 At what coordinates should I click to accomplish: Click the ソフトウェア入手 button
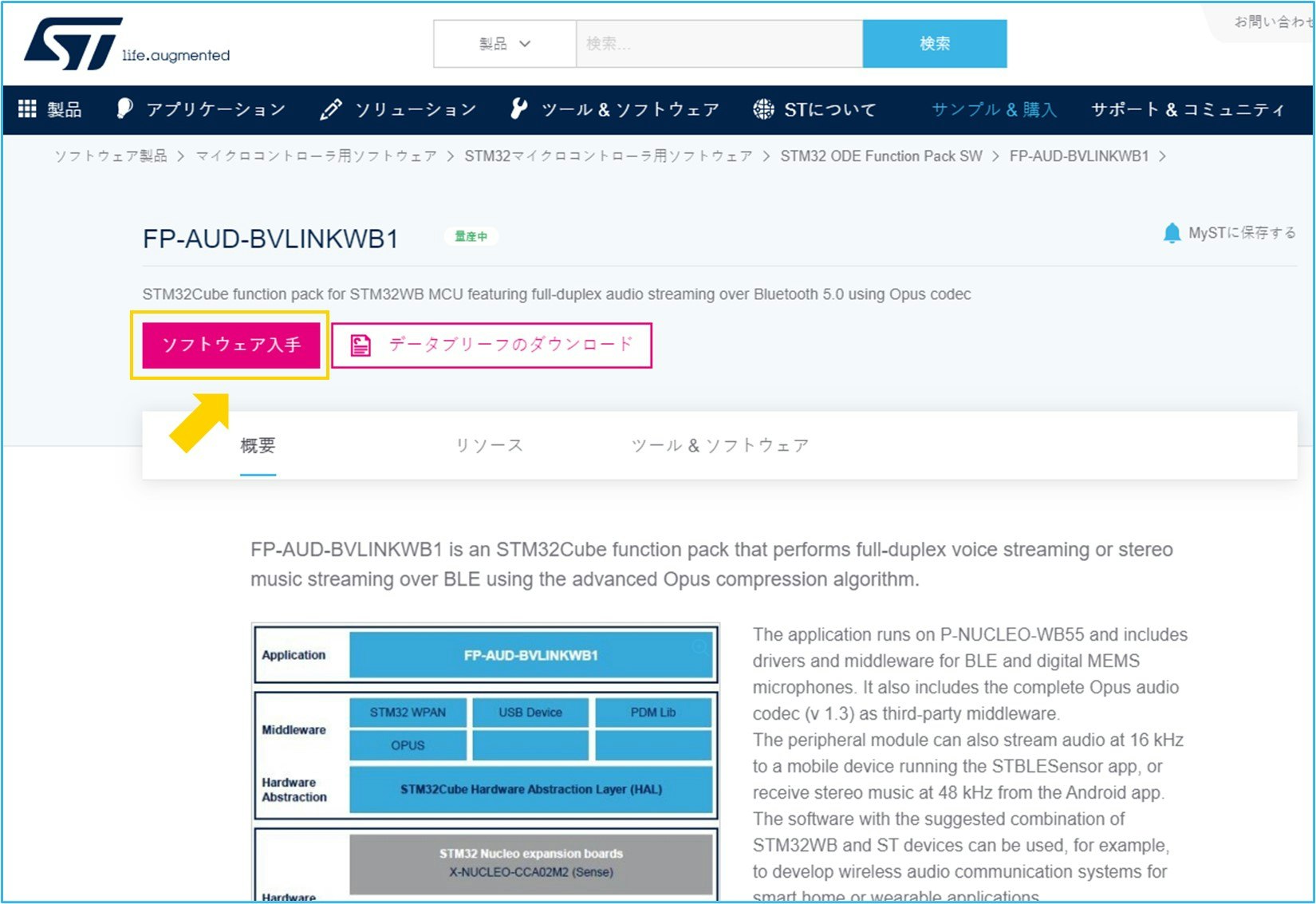(230, 345)
